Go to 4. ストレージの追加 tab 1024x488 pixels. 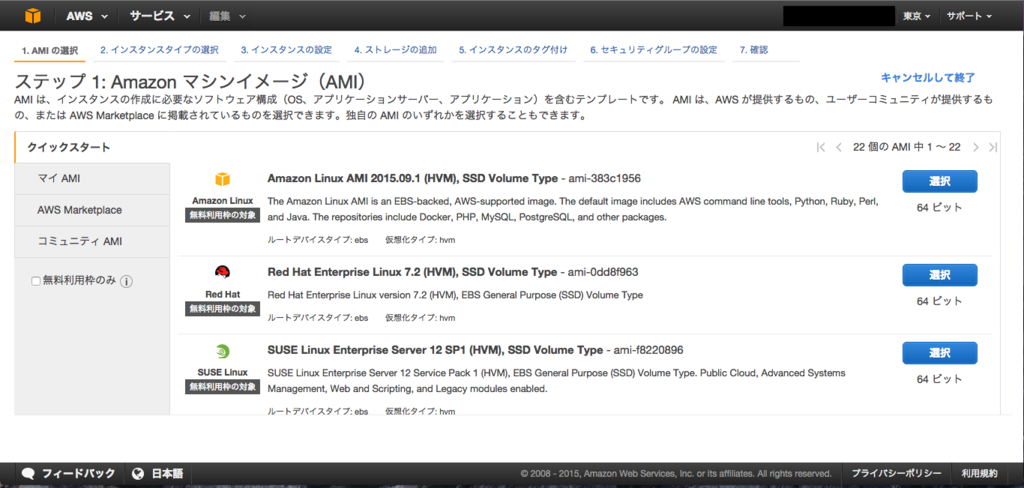(395, 50)
